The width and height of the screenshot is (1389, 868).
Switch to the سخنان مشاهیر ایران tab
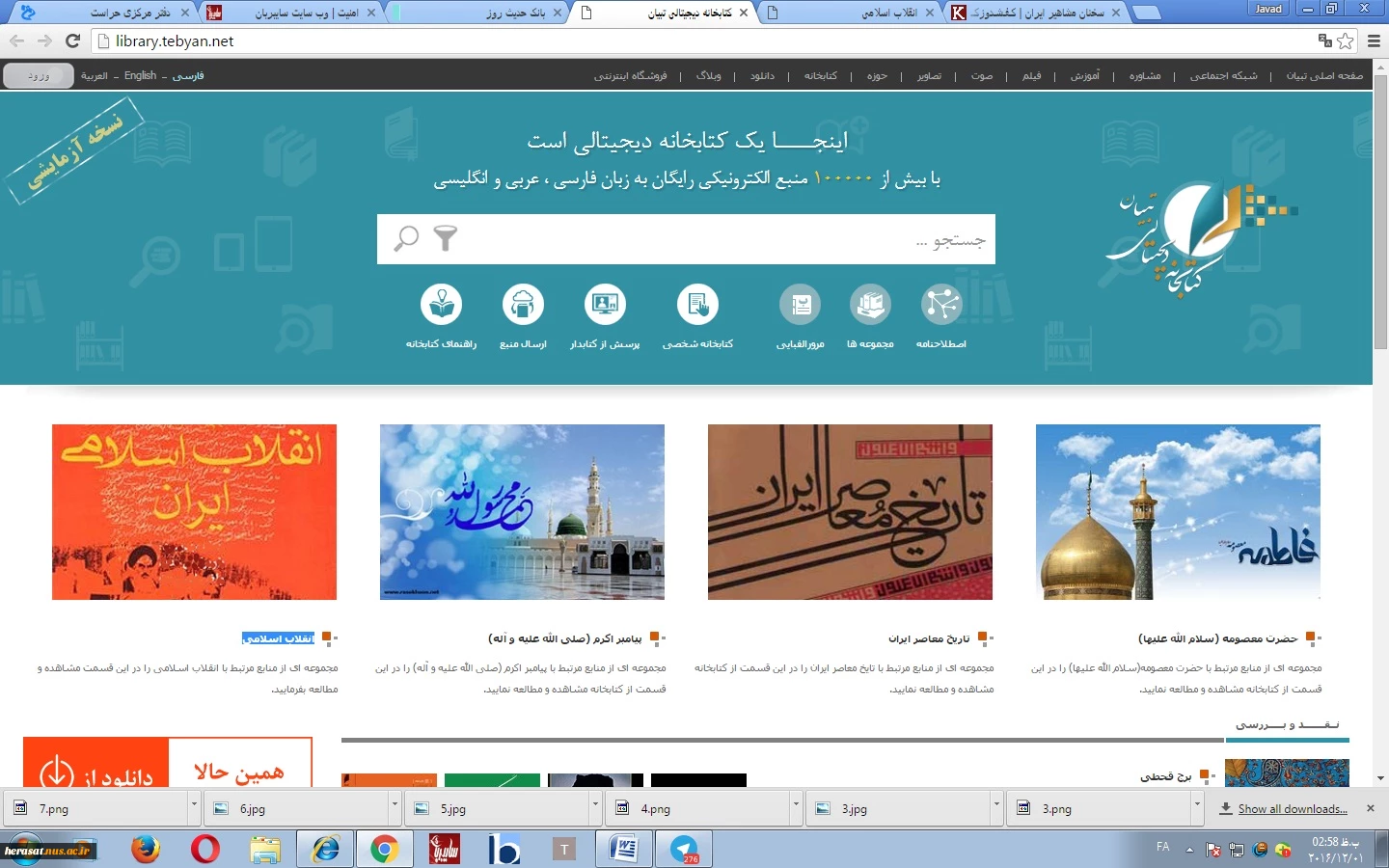point(1036,13)
